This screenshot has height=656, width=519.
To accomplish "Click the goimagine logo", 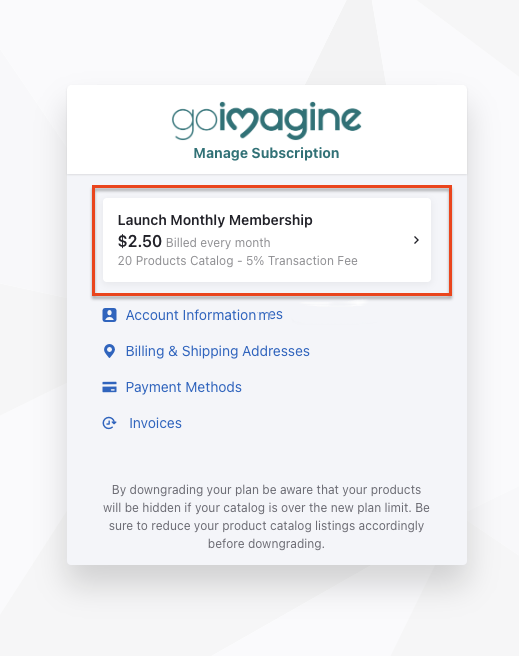I will tap(266, 120).
